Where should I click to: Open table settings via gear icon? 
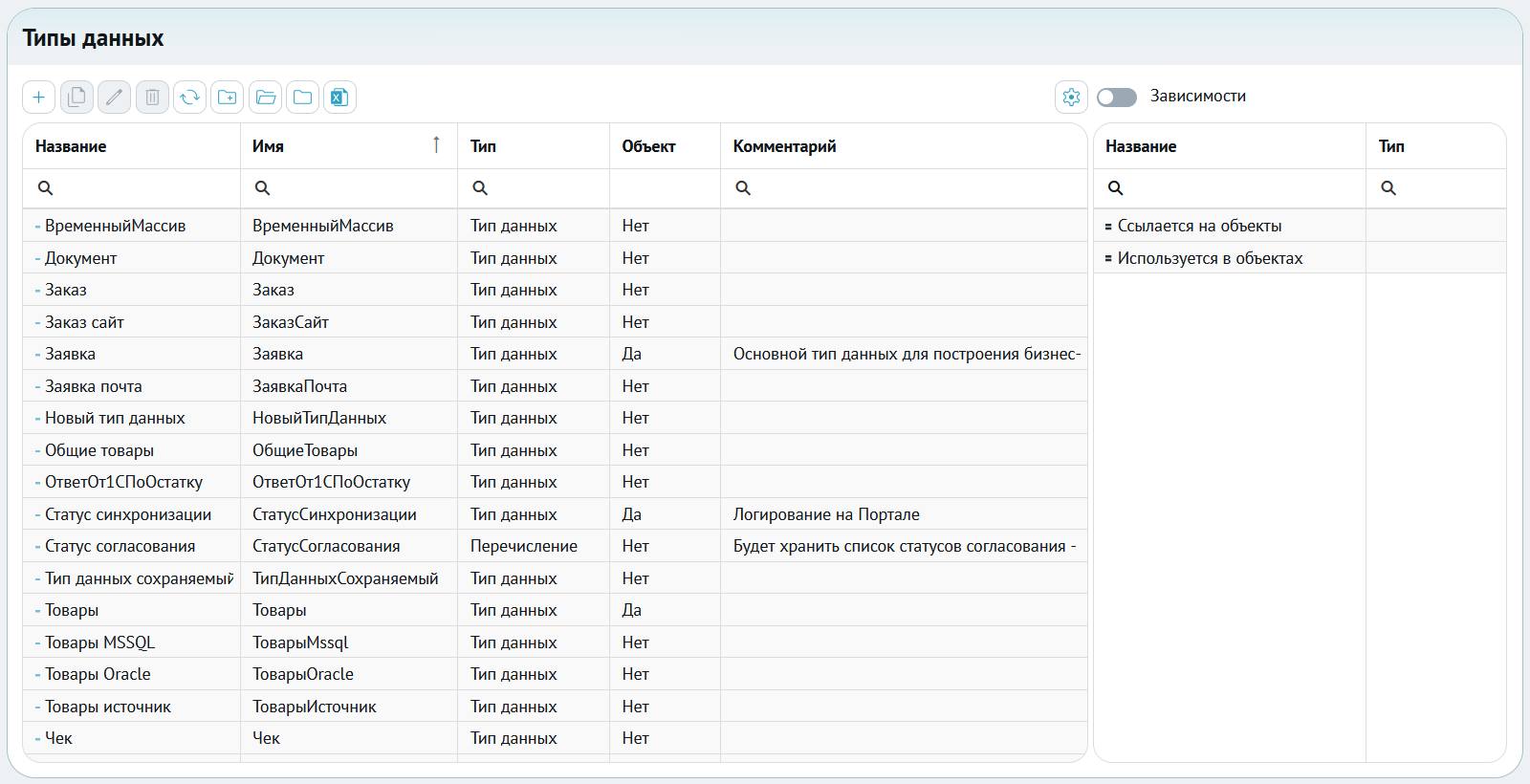coord(1071,97)
